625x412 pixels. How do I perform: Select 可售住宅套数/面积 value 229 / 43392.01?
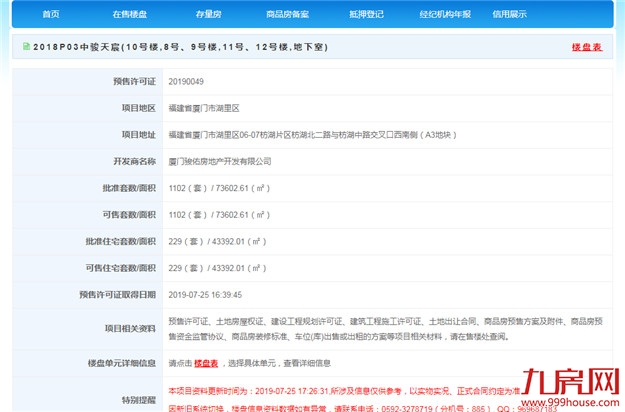[x=217, y=268]
